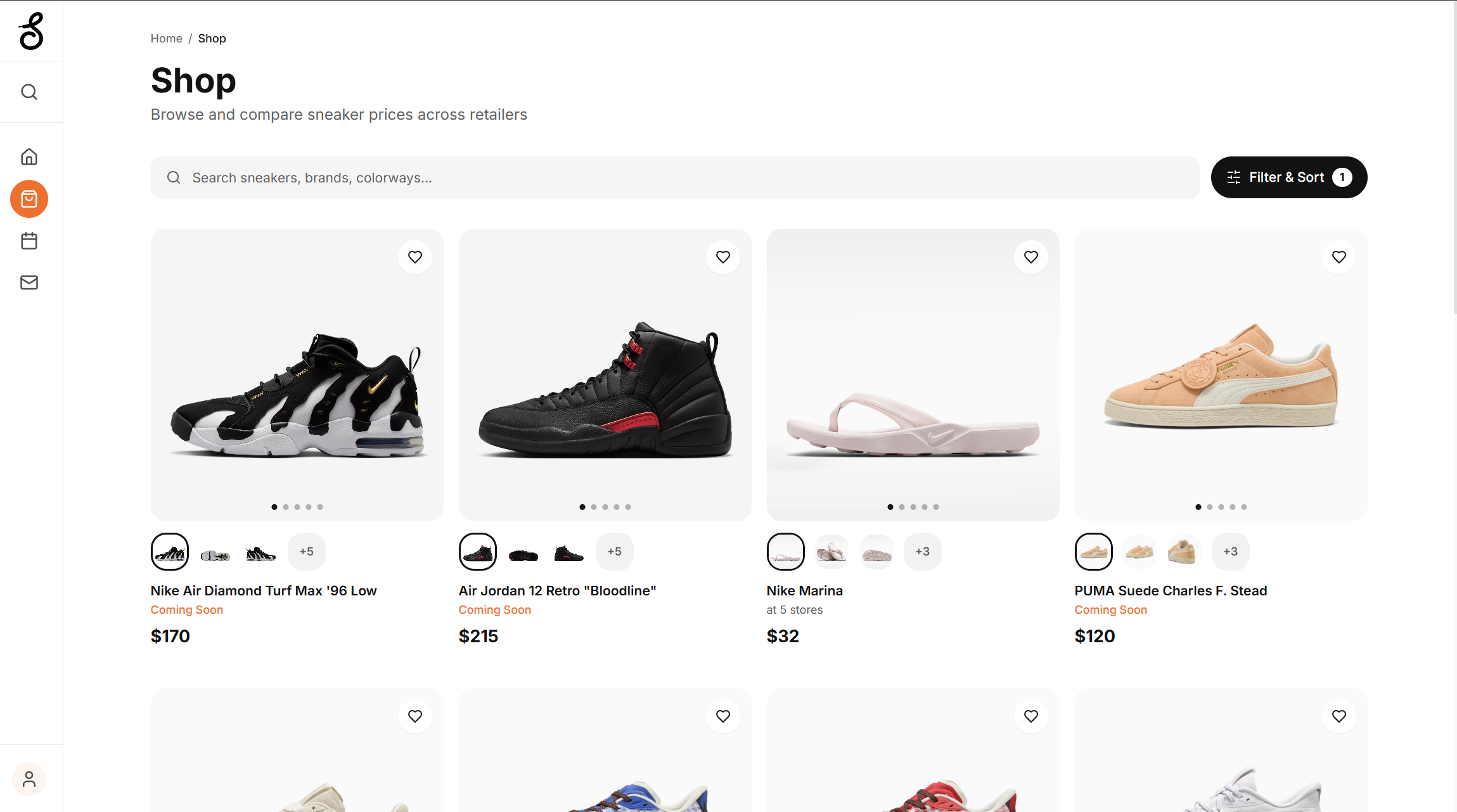The image size is (1457, 812).
Task: Open the Filter & Sort panel
Action: [x=1289, y=177]
